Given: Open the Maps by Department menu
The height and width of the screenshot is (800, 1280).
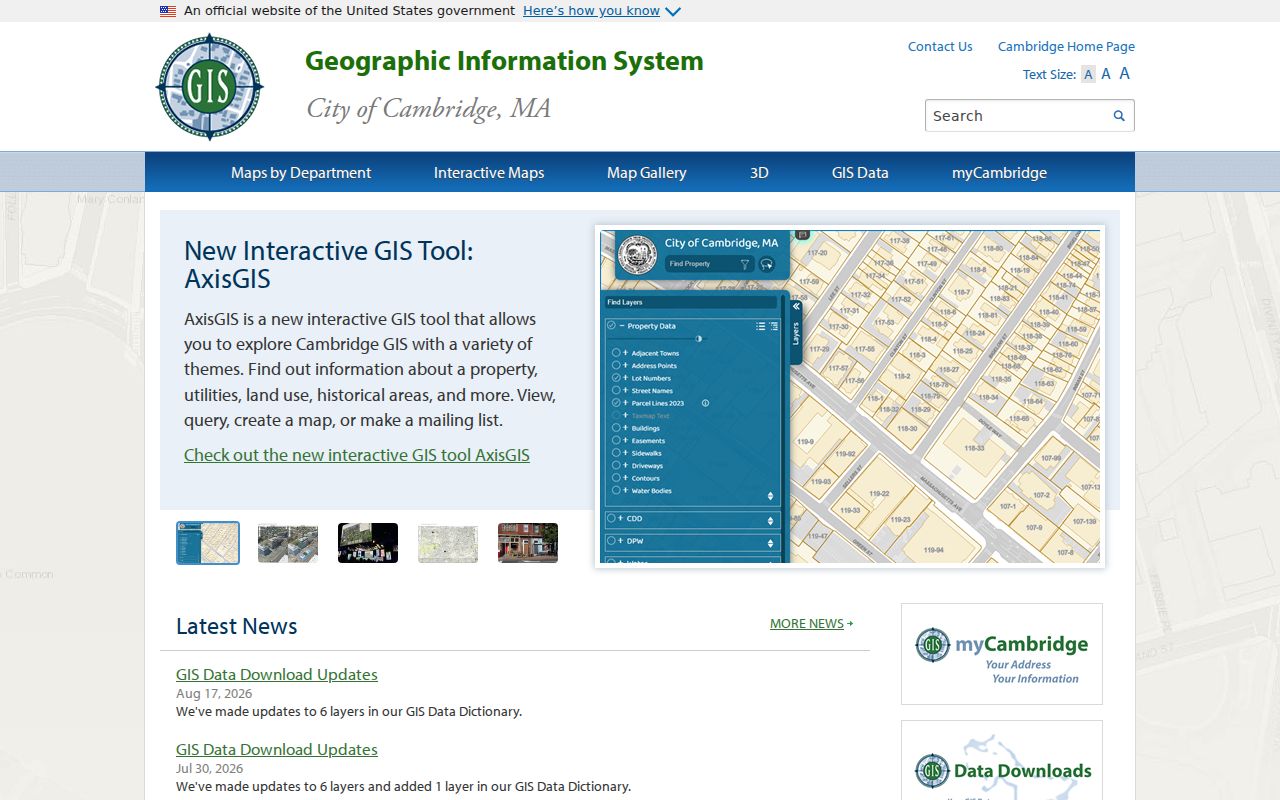Looking at the screenshot, I should click(301, 173).
